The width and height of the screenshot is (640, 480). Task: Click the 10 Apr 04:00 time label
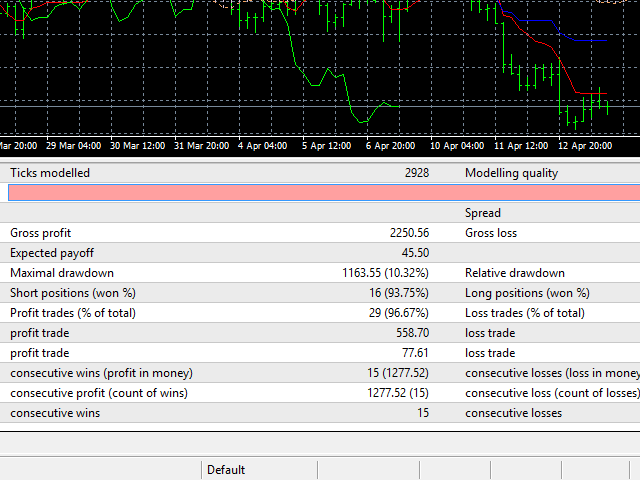click(x=457, y=146)
